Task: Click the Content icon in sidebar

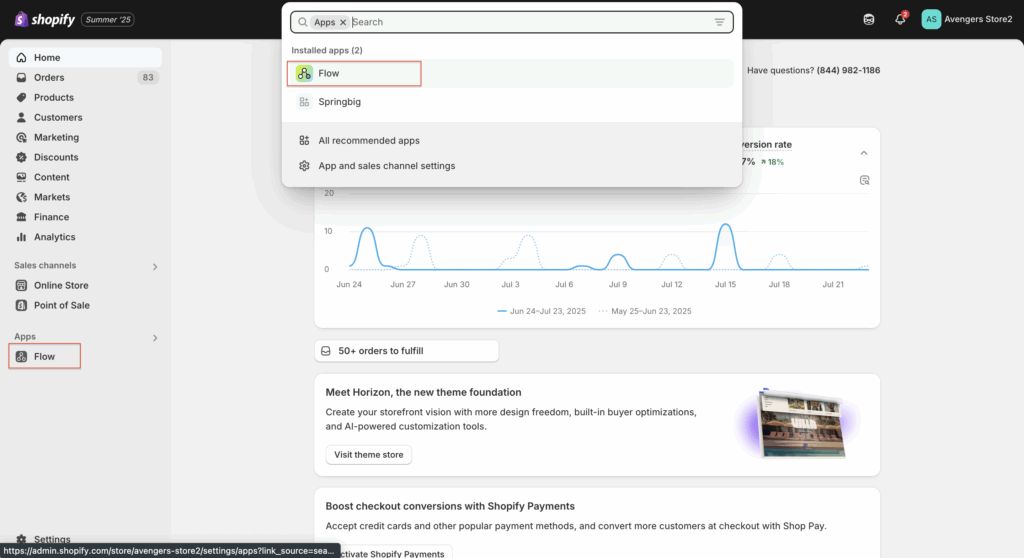Action: pyautogui.click(x=22, y=177)
